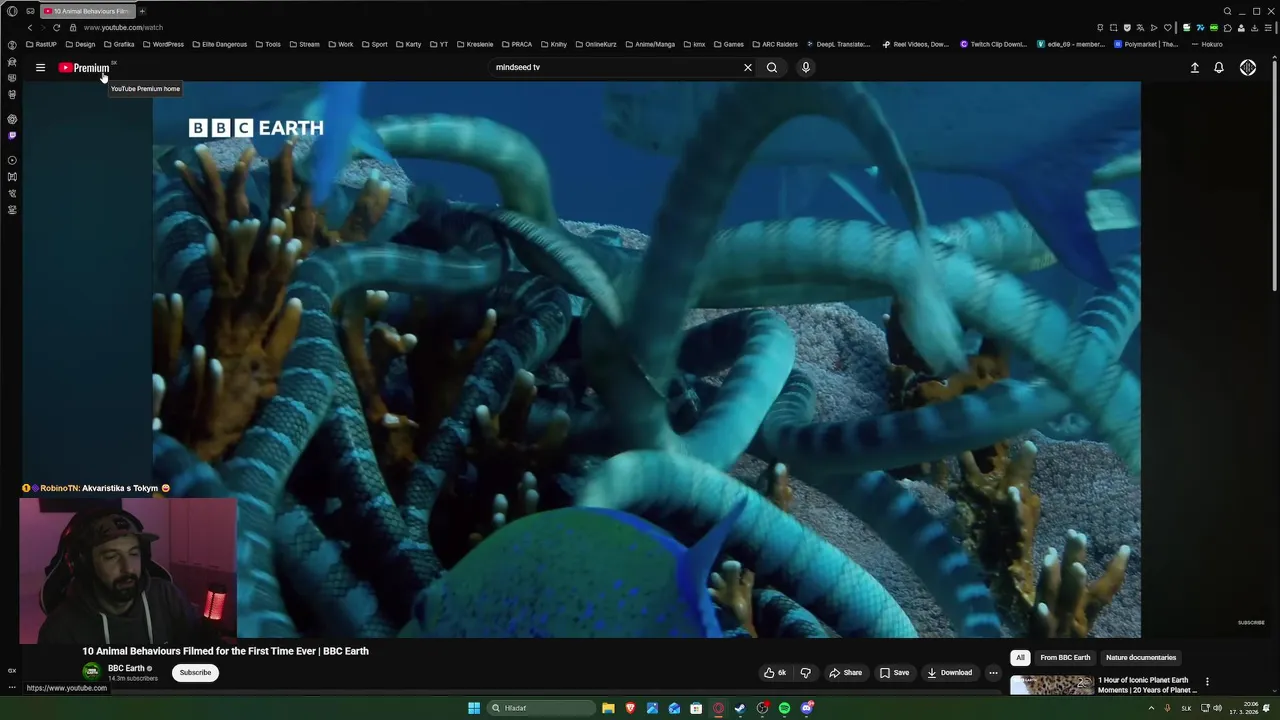Dislike the video
Image resolution: width=1280 pixels, height=720 pixels.
click(x=805, y=673)
